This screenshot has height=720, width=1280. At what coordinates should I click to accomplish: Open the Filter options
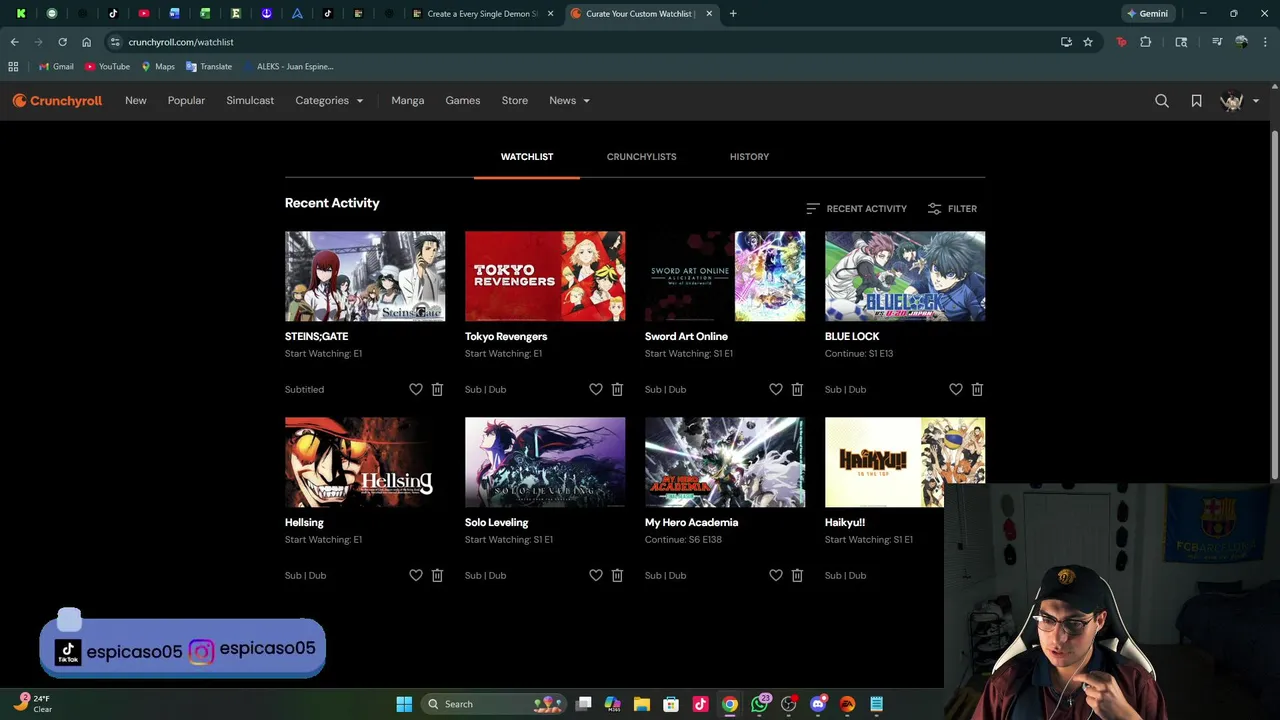tap(952, 208)
